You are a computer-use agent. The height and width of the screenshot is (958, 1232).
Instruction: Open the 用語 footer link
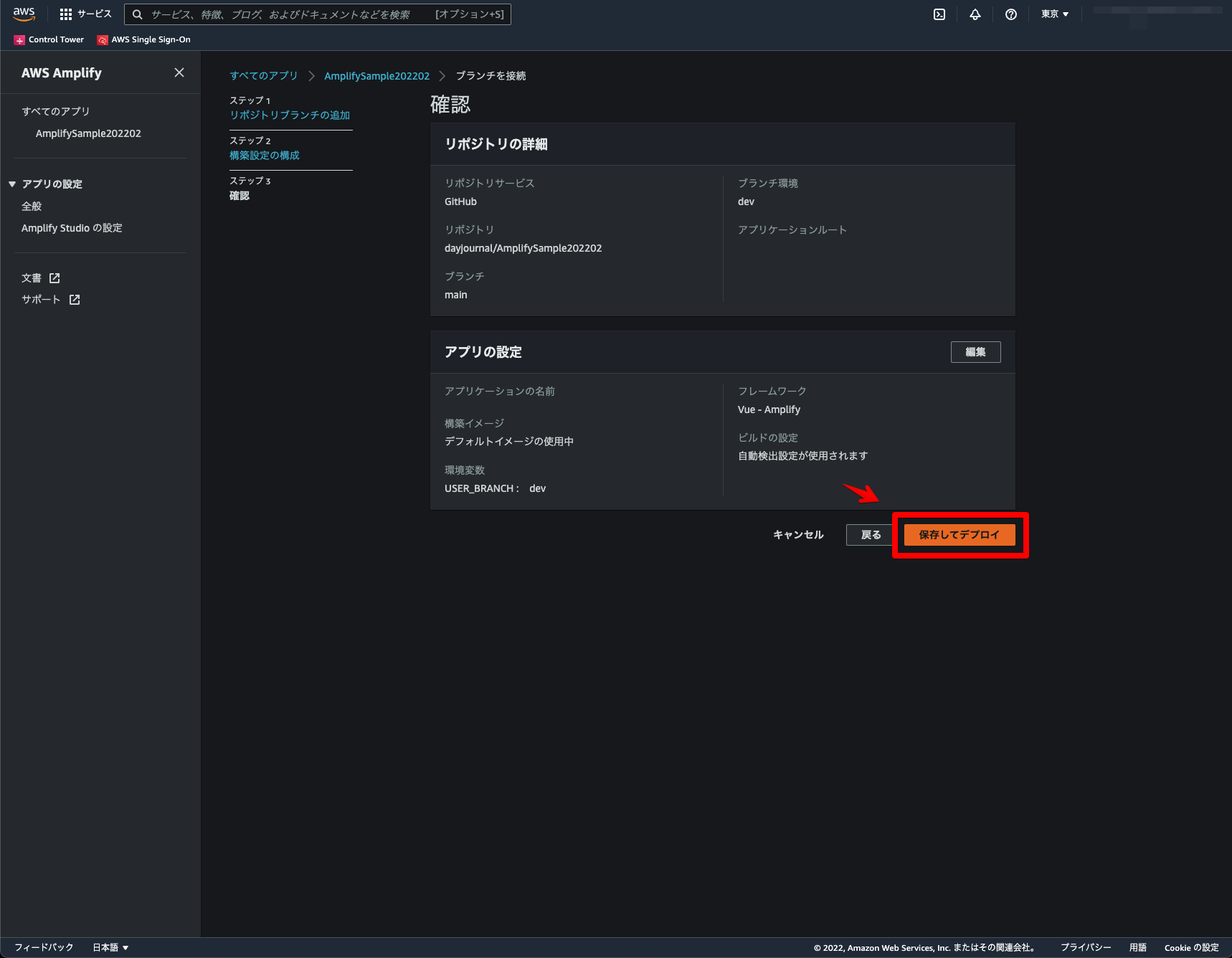click(x=1137, y=947)
